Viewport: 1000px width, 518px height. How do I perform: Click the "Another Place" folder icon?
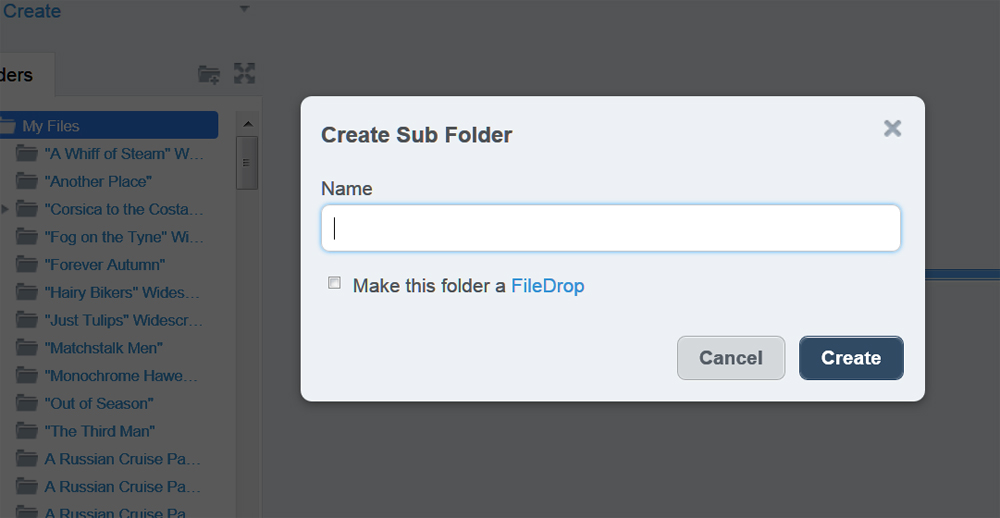(27, 181)
